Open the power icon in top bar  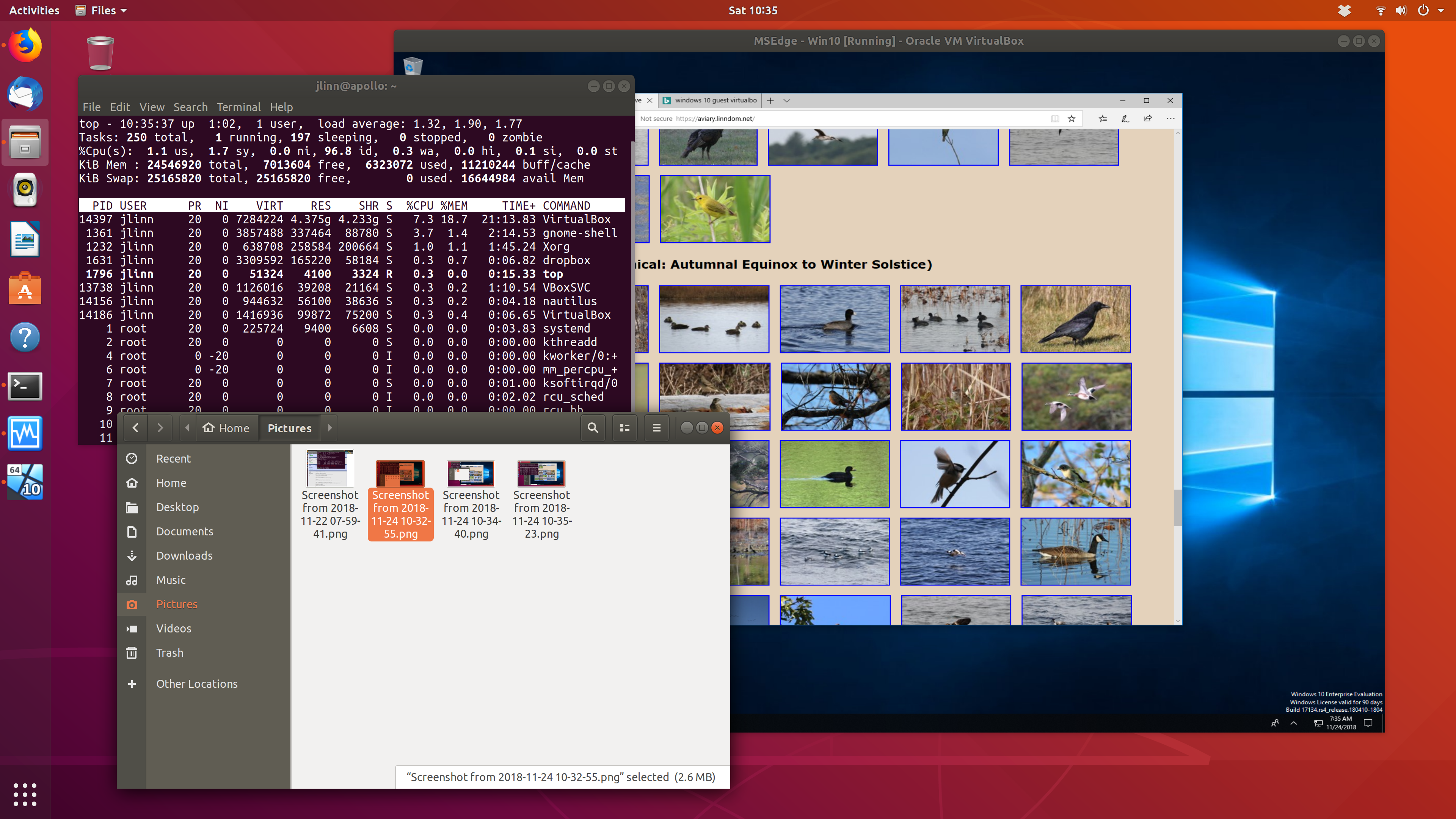click(x=1423, y=10)
